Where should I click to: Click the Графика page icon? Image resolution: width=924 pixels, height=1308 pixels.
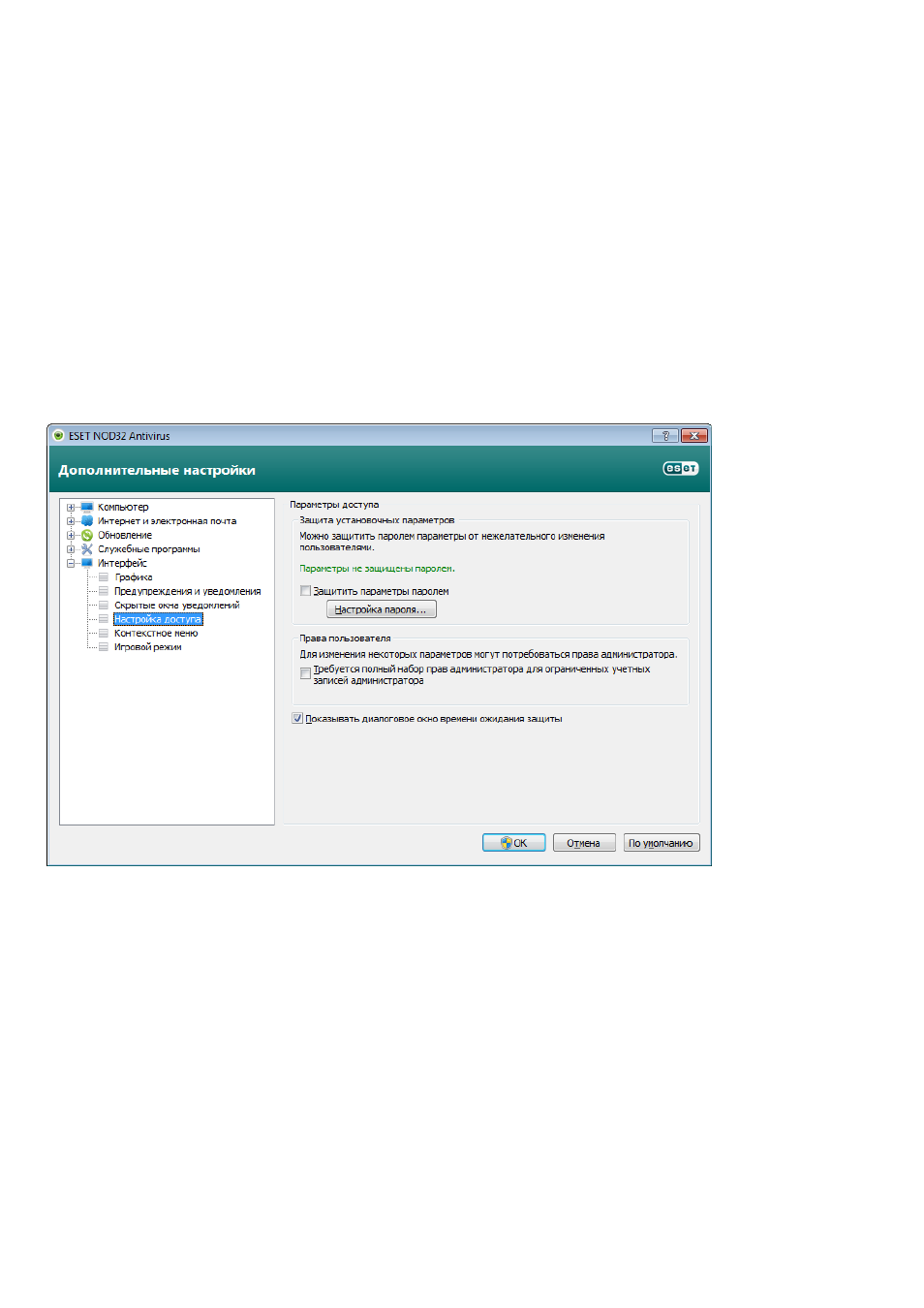point(104,577)
